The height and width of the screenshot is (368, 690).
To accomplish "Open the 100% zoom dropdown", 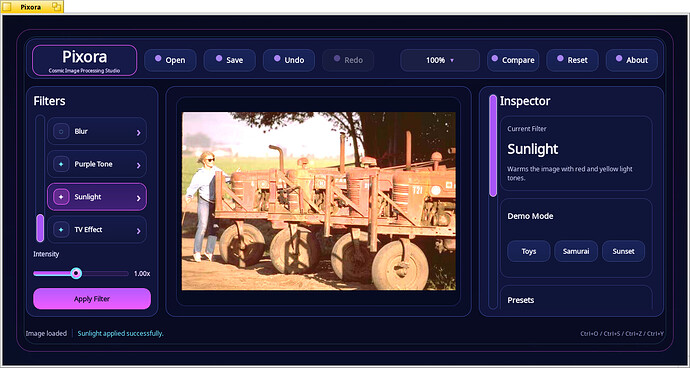I will pos(440,60).
